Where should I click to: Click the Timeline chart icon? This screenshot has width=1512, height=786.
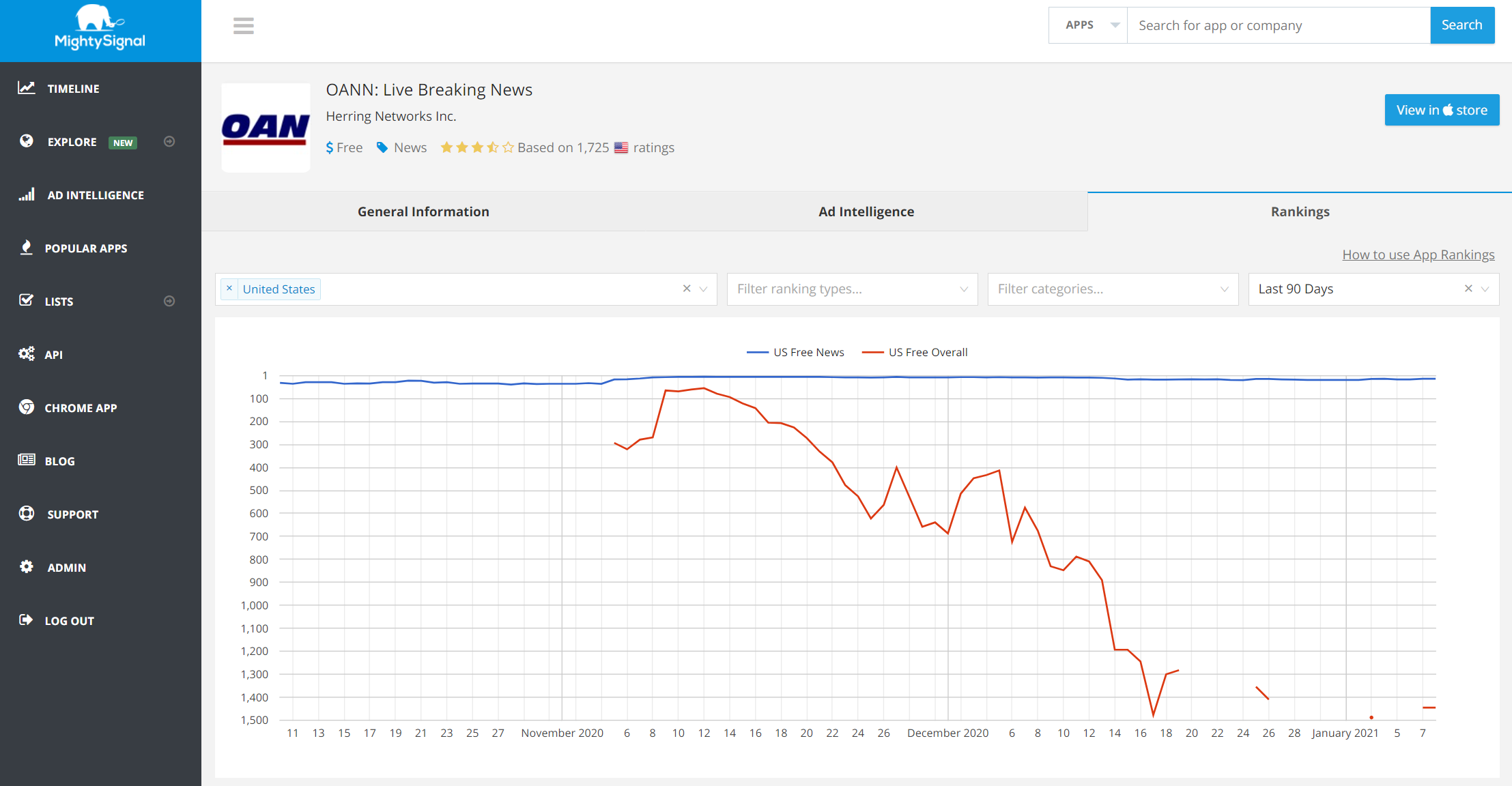click(27, 88)
